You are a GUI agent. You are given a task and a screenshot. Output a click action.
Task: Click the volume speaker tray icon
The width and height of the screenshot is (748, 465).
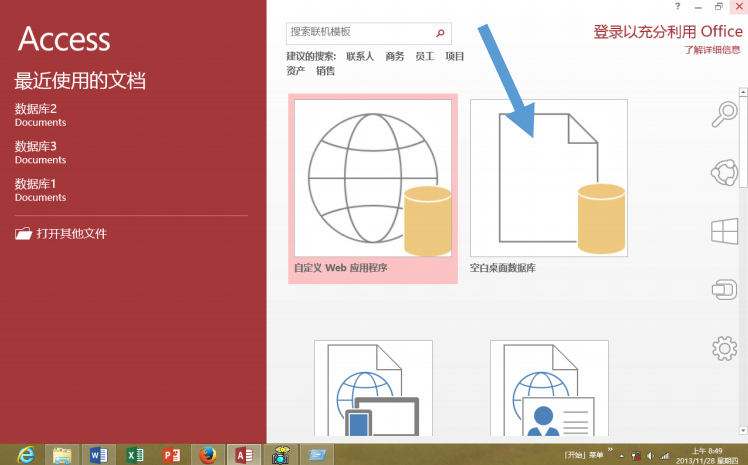[x=650, y=456]
